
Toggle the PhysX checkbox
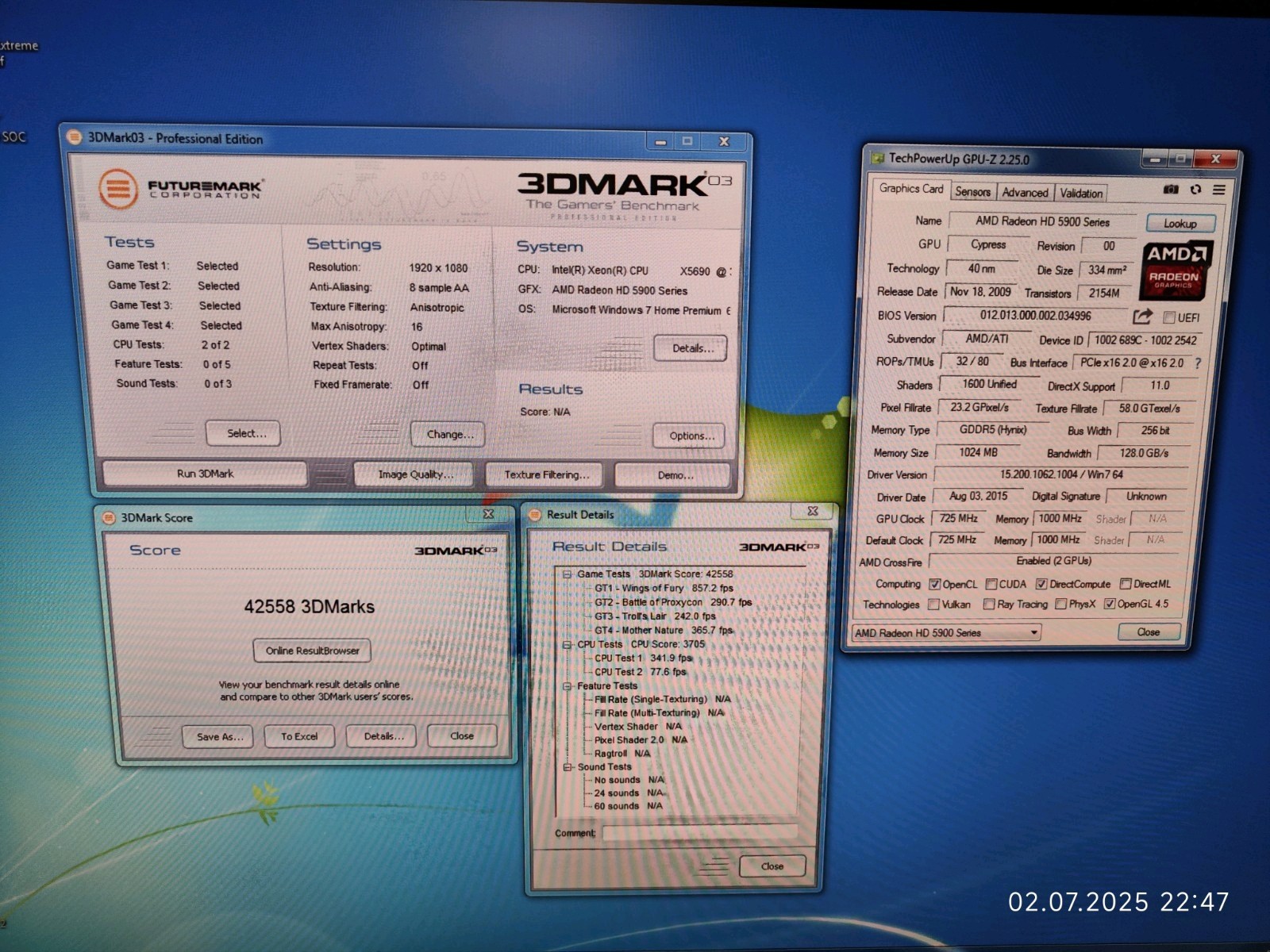coord(1060,605)
